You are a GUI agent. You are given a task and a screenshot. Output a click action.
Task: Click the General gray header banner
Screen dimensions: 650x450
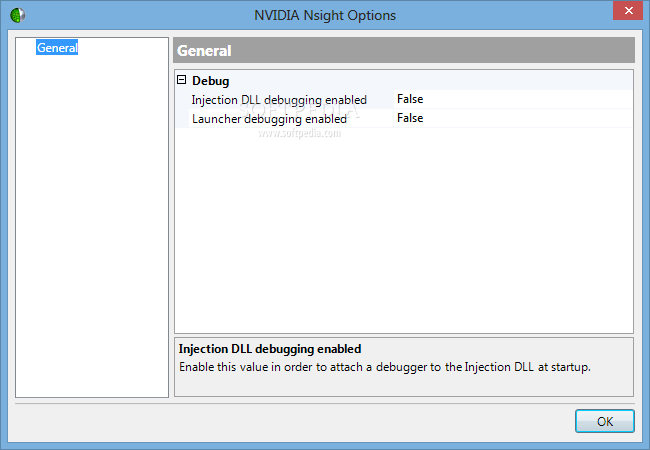[x=404, y=50]
